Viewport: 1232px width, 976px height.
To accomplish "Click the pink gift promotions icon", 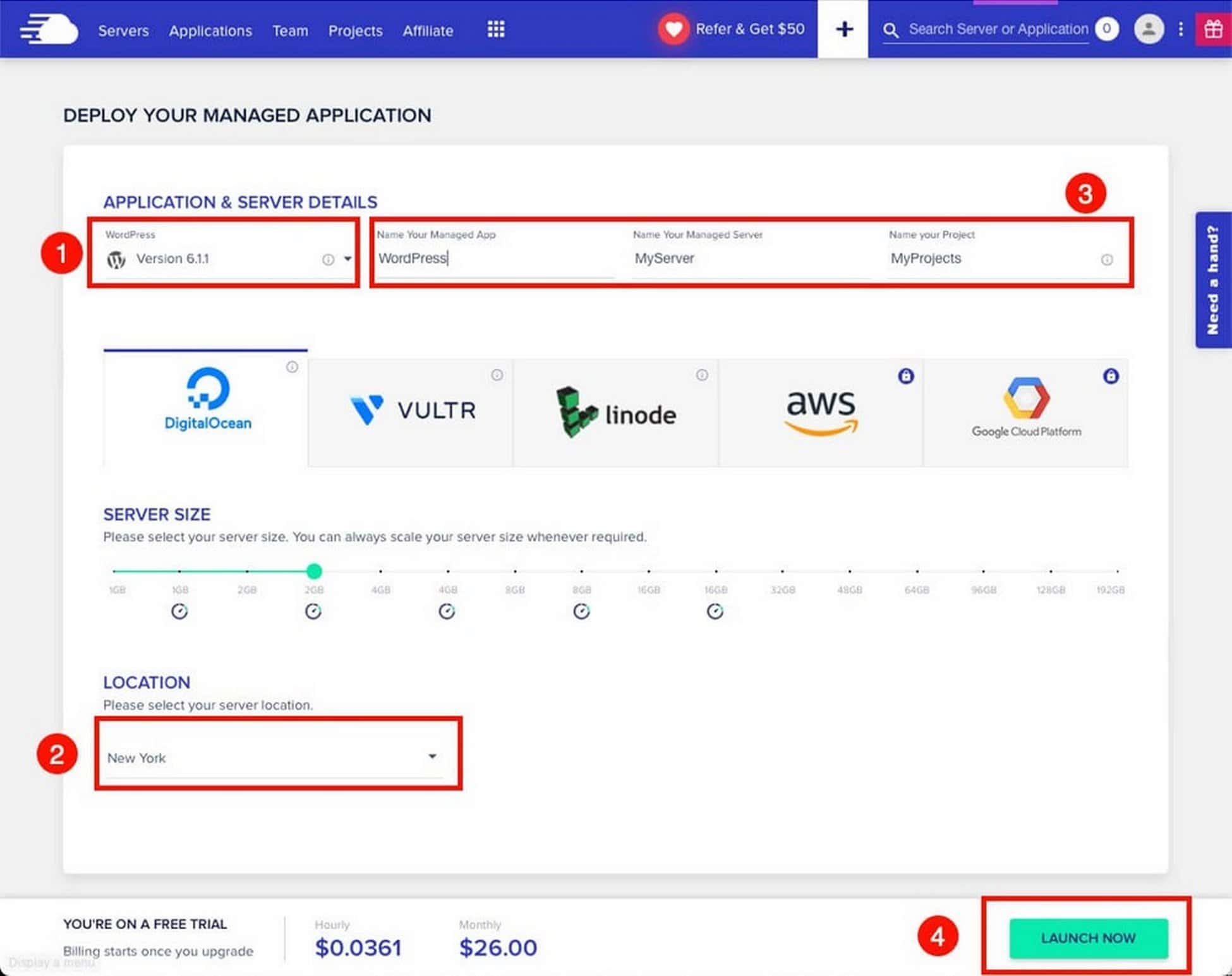I will pos(1214,29).
